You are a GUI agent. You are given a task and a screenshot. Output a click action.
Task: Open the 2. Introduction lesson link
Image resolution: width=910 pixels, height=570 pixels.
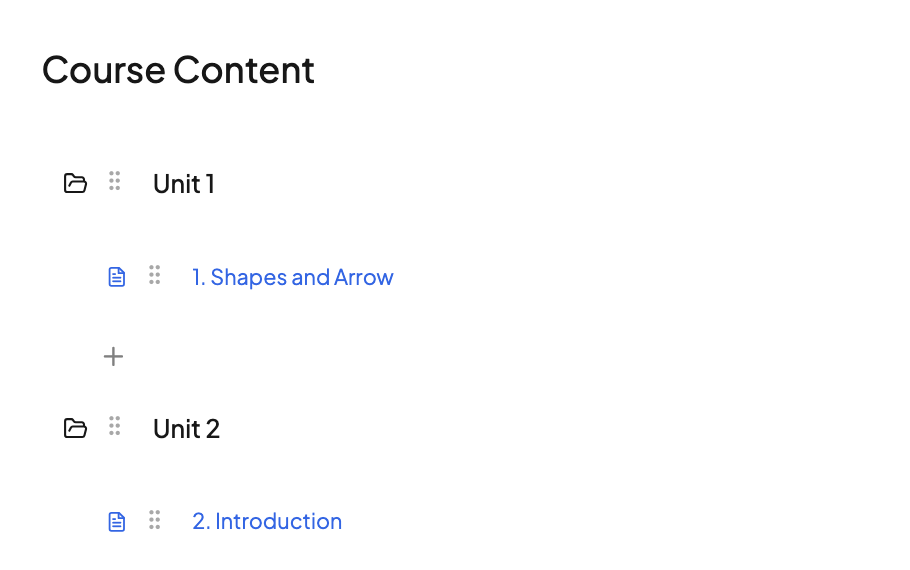[267, 521]
